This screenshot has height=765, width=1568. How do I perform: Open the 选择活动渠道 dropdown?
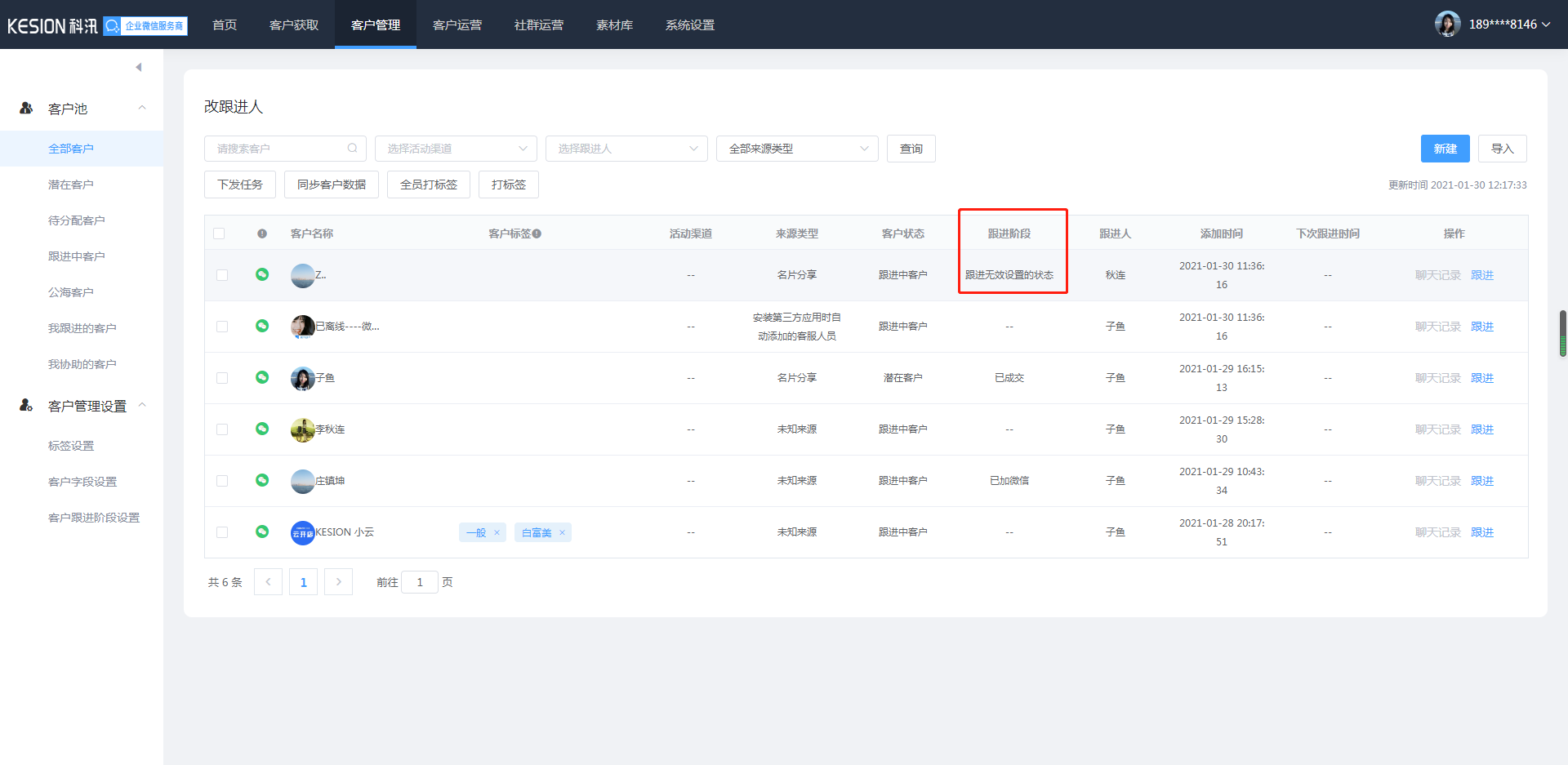pyautogui.click(x=456, y=149)
